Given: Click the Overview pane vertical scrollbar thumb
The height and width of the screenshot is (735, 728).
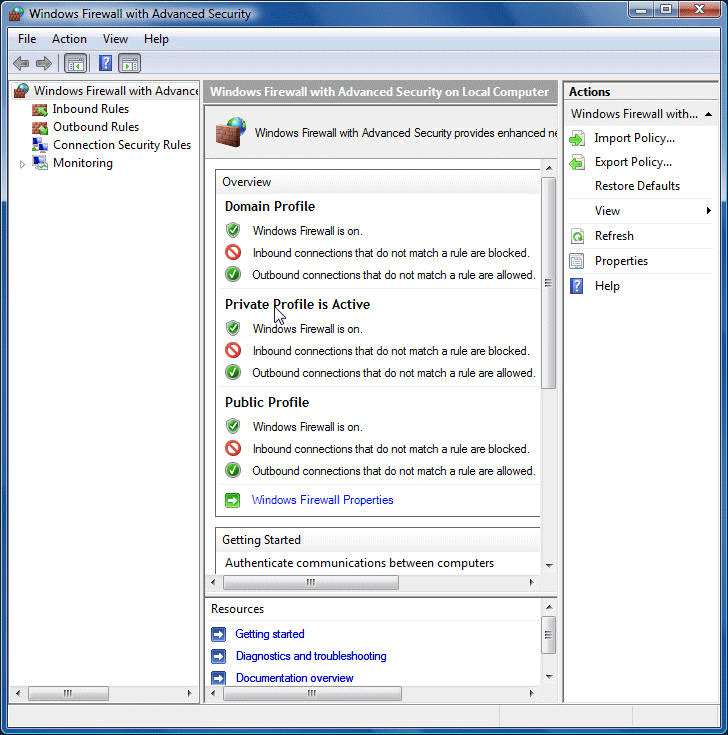Looking at the screenshot, I should pyautogui.click(x=548, y=283).
